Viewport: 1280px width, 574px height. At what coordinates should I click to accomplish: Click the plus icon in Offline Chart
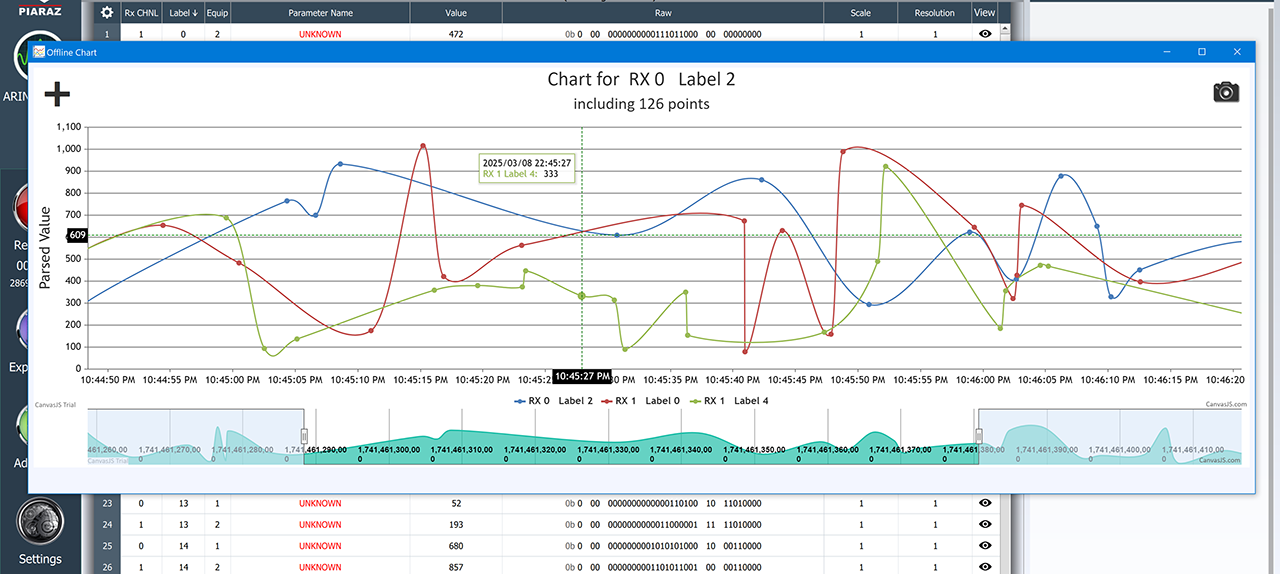click(57, 94)
